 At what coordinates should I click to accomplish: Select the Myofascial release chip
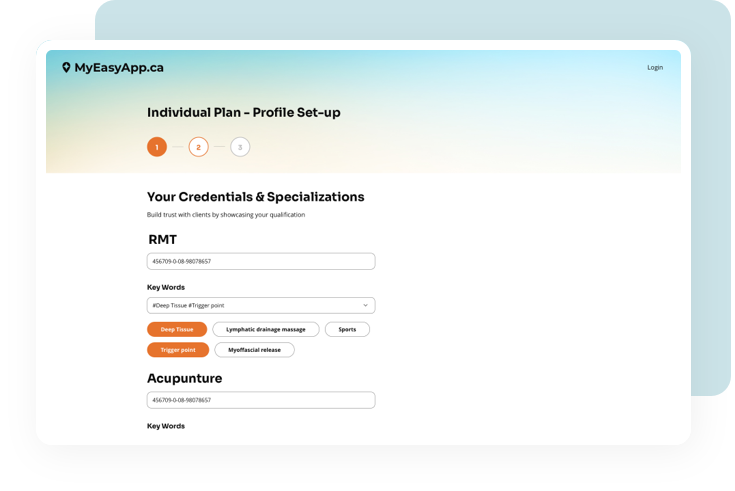(x=254, y=350)
